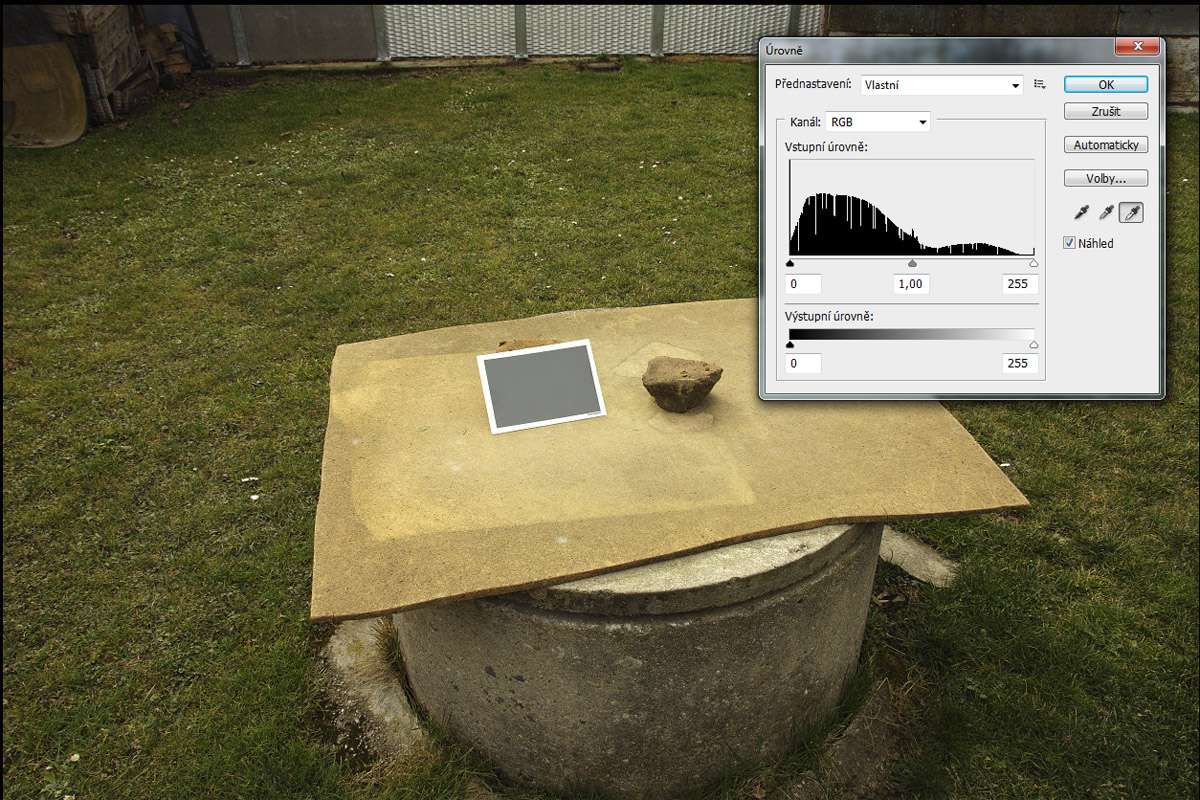1200x800 pixels.
Task: Apply Automaticky auto levels
Action: 1105,145
